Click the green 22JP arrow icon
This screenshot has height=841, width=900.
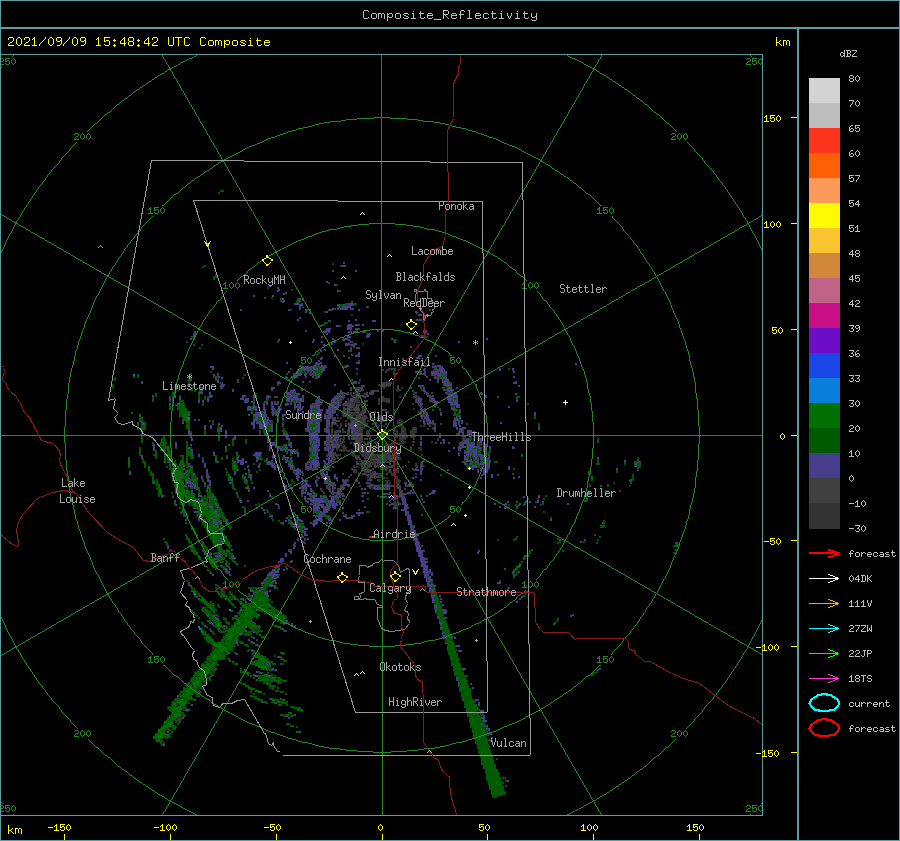[824, 653]
